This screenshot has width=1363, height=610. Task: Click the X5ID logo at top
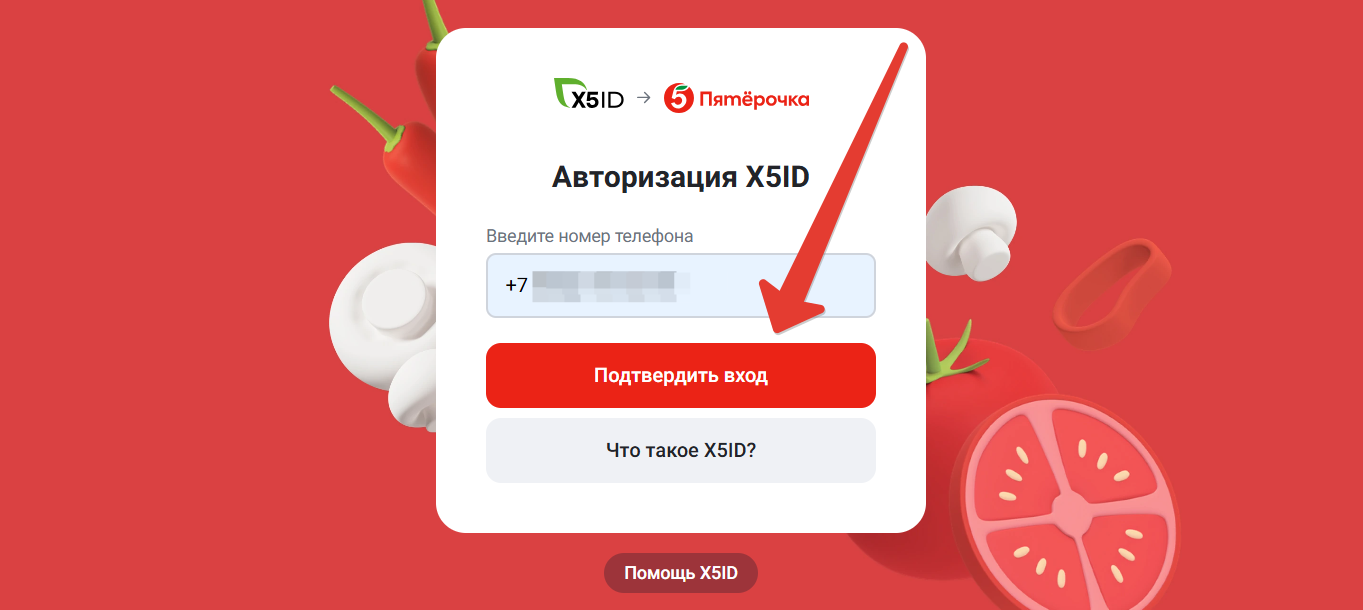pos(589,95)
